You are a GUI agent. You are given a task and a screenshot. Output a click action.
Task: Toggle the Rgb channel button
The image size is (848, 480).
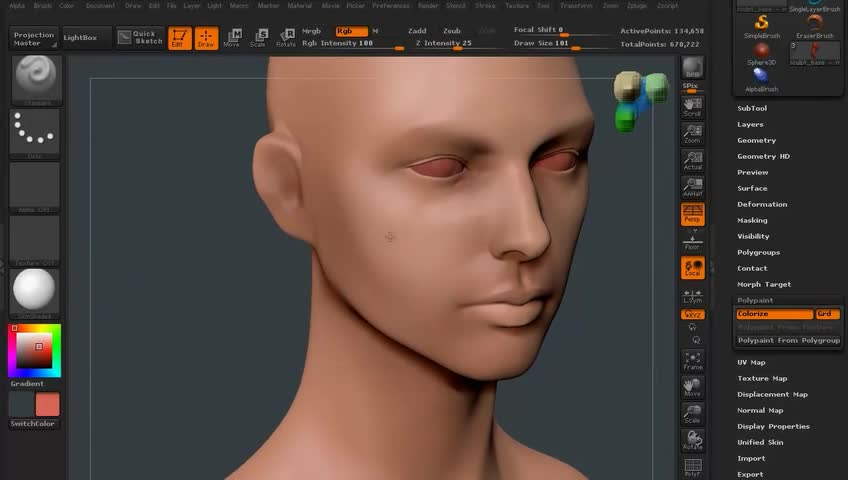coord(350,31)
